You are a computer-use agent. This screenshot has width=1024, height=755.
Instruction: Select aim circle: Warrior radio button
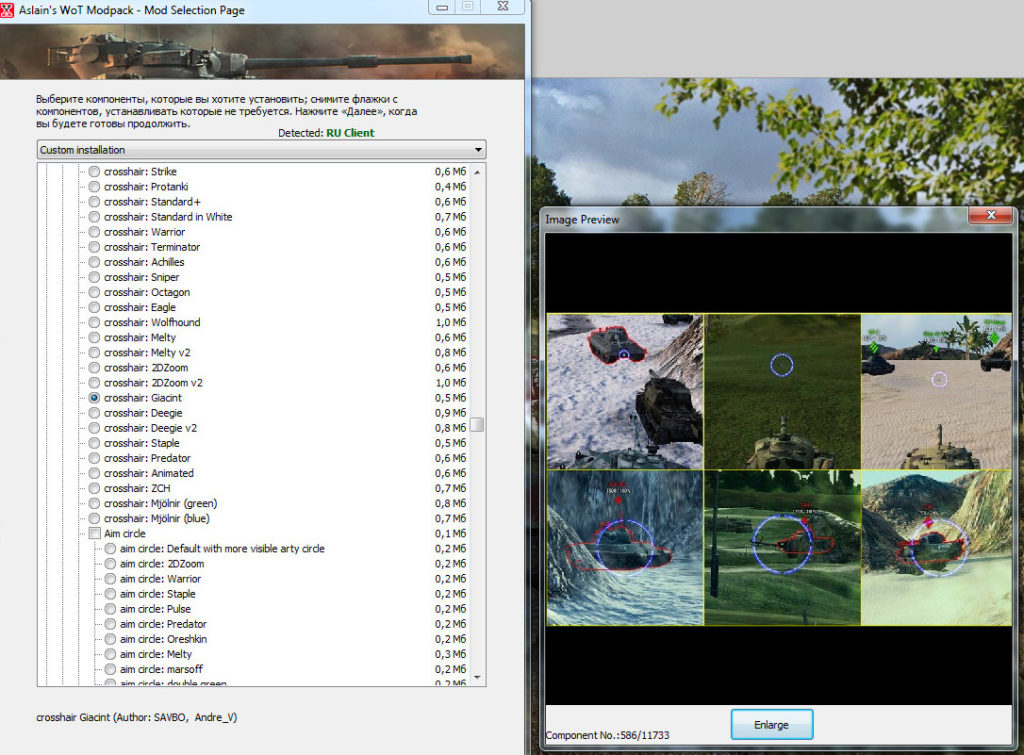pos(110,579)
